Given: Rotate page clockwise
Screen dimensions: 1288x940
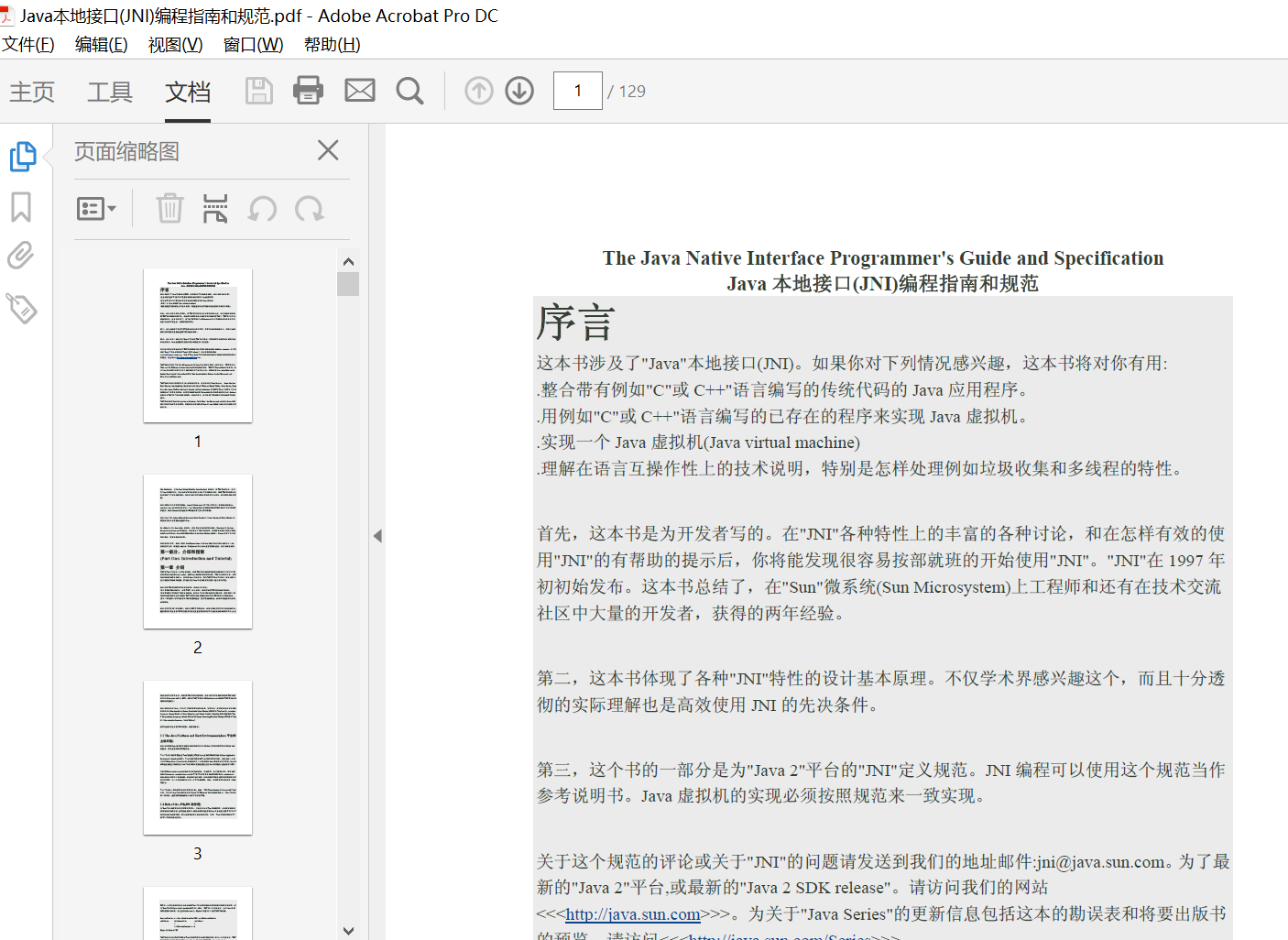Looking at the screenshot, I should (x=310, y=210).
